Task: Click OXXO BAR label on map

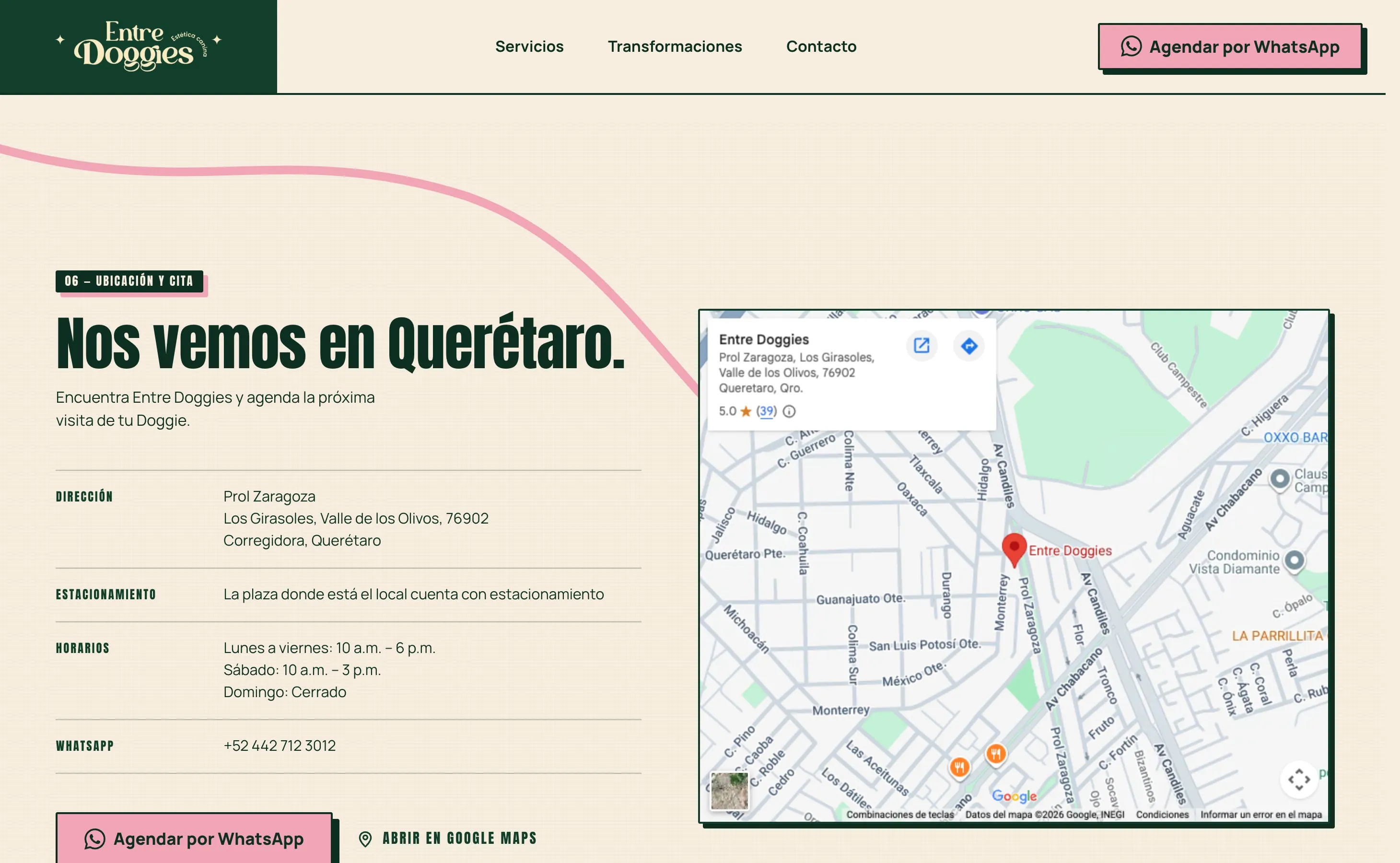Action: (x=1295, y=437)
